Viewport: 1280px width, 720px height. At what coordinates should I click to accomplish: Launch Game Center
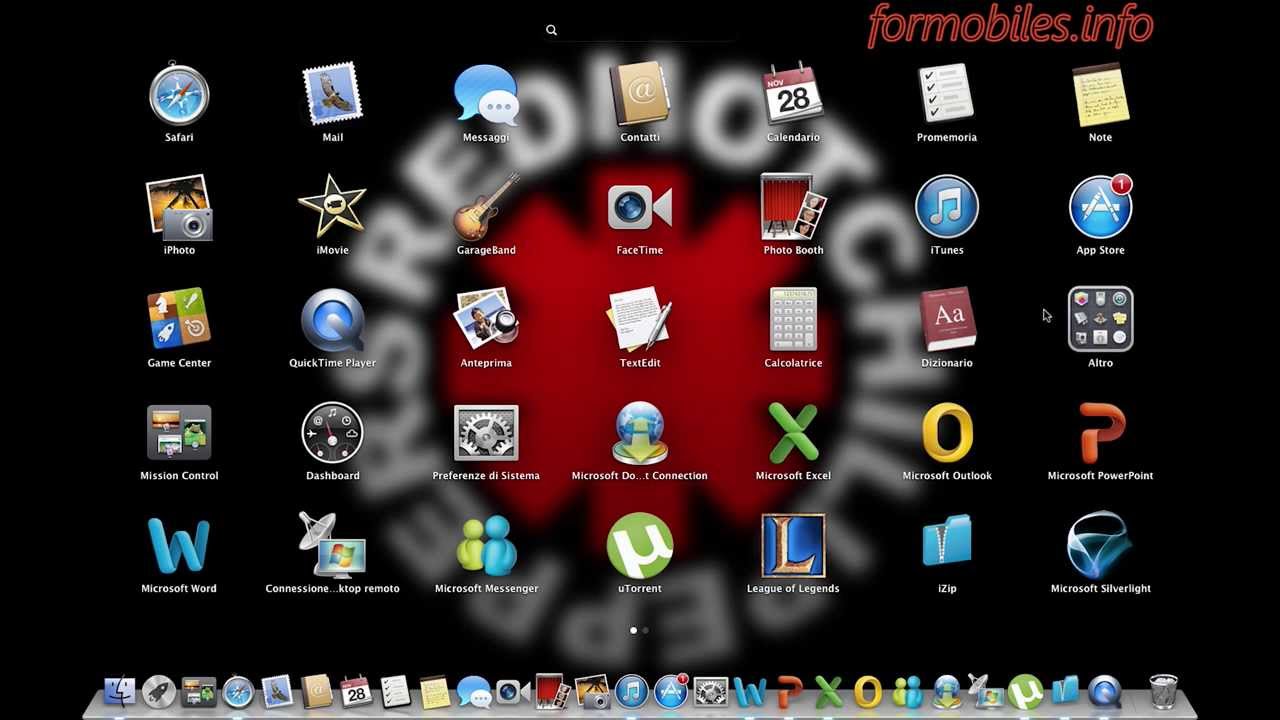point(179,320)
